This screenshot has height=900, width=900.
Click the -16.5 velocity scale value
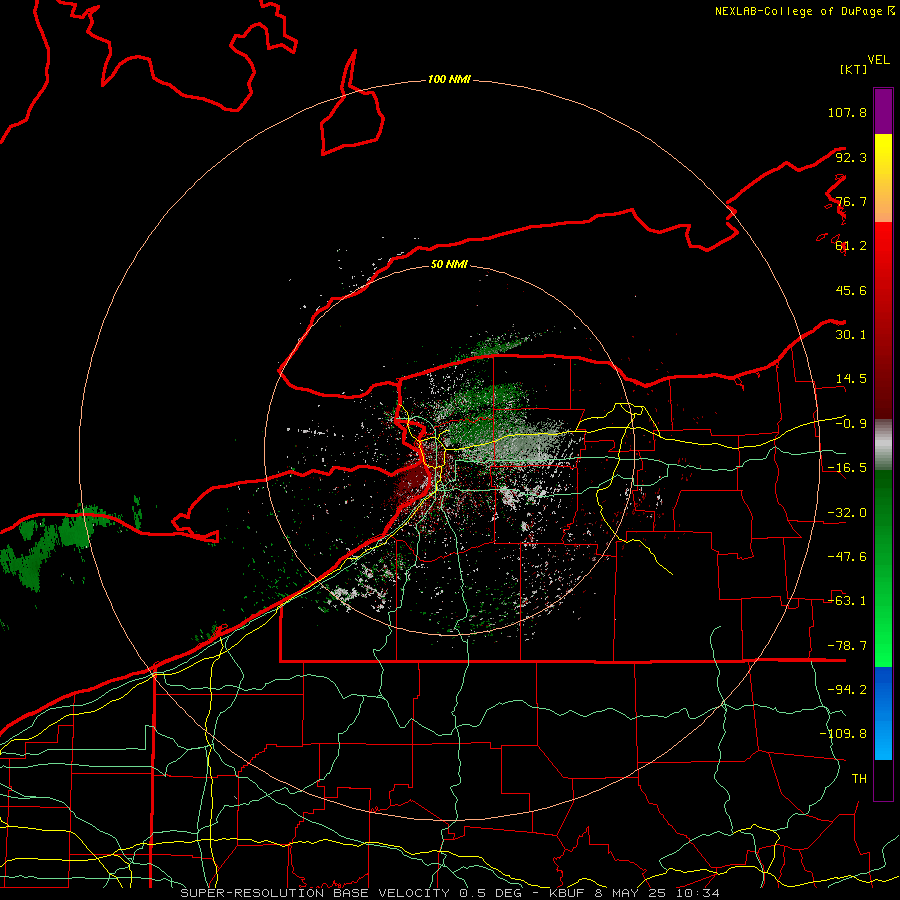click(847, 468)
